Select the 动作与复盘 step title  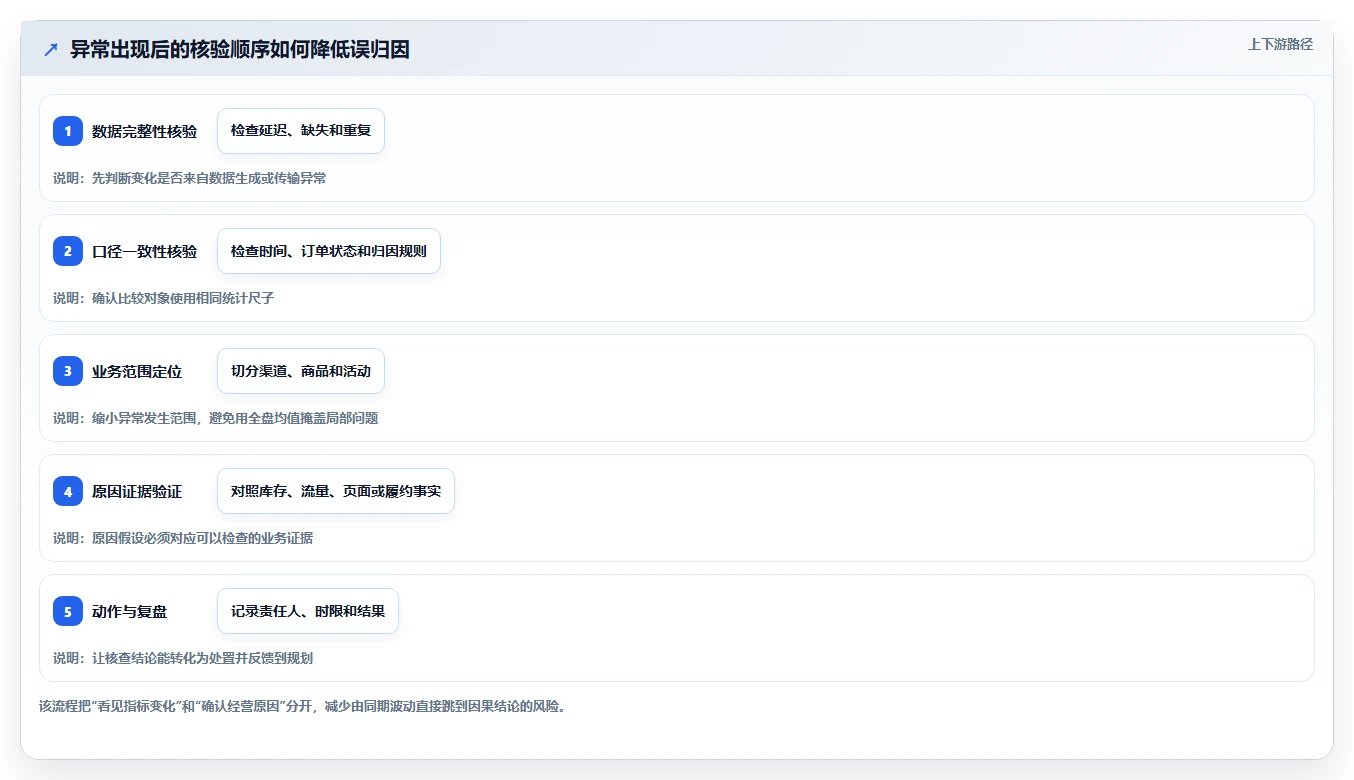tap(130, 611)
